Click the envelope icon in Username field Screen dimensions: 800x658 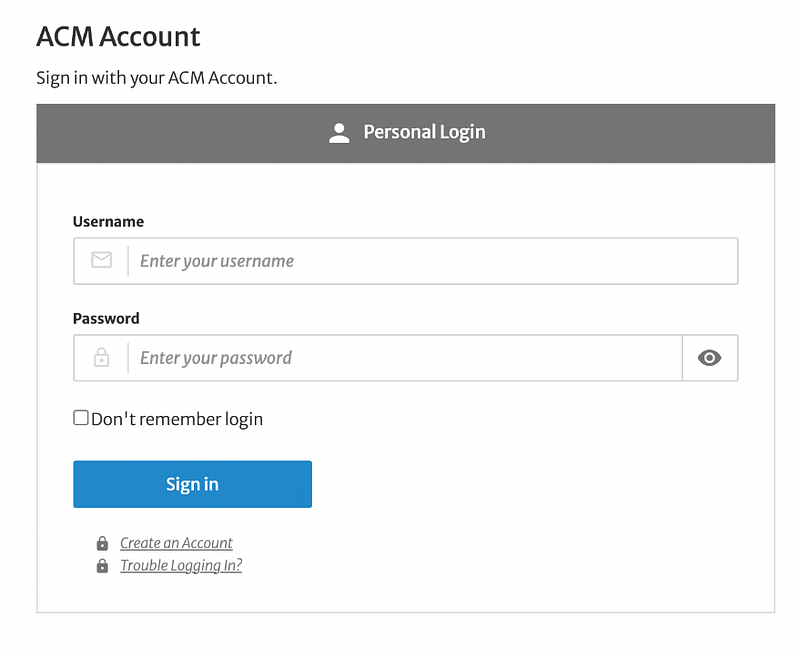coord(102,260)
